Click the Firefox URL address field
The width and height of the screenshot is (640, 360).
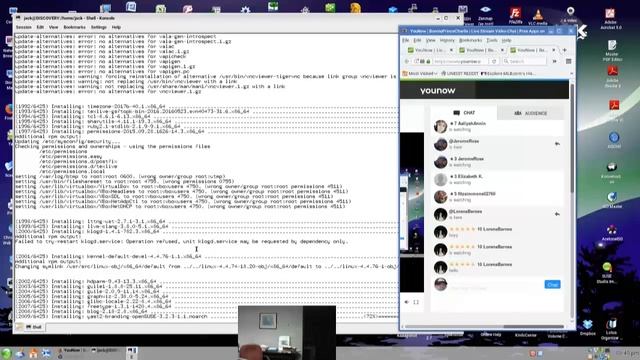click(460, 61)
